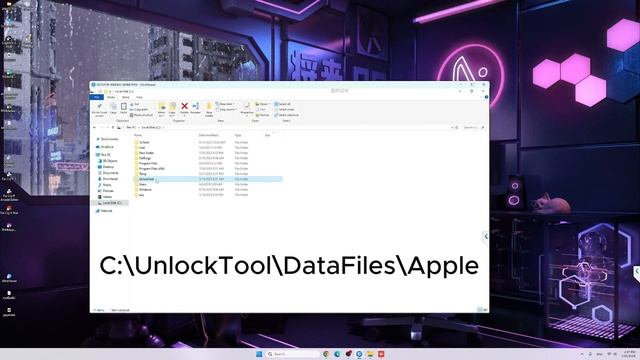Click This PC in the address path
Image resolution: width=640 pixels, height=360 pixels.
[131, 127]
